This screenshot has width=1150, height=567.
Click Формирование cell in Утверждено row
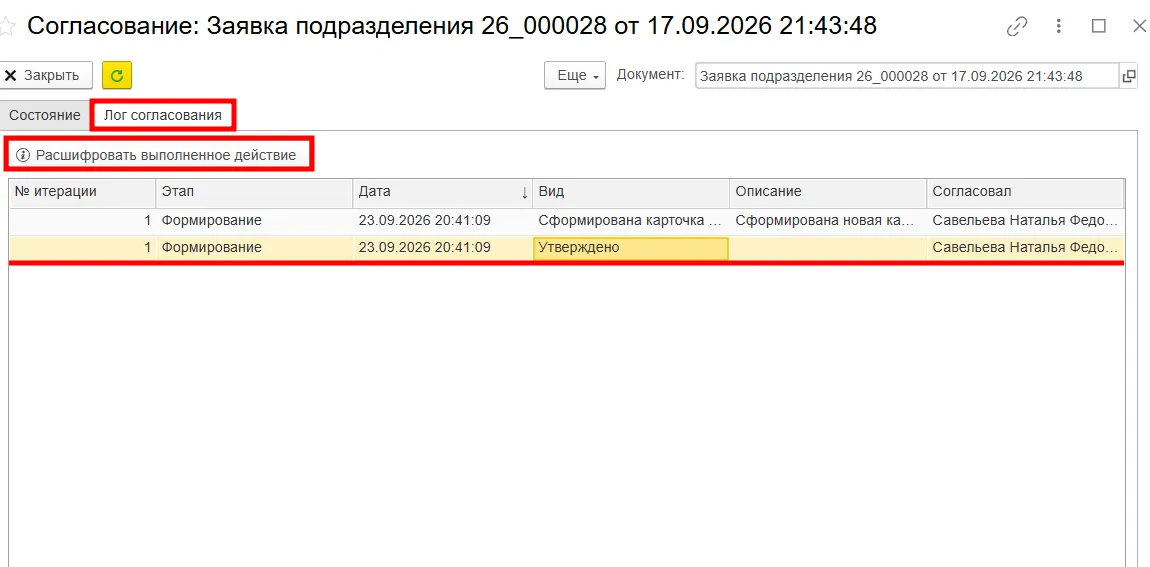254,248
